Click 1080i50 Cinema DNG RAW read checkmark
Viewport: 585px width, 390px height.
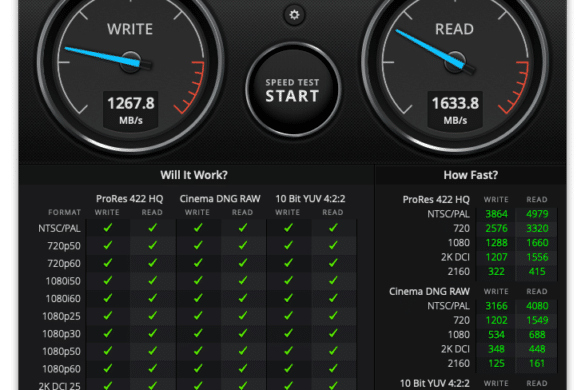[243, 280]
